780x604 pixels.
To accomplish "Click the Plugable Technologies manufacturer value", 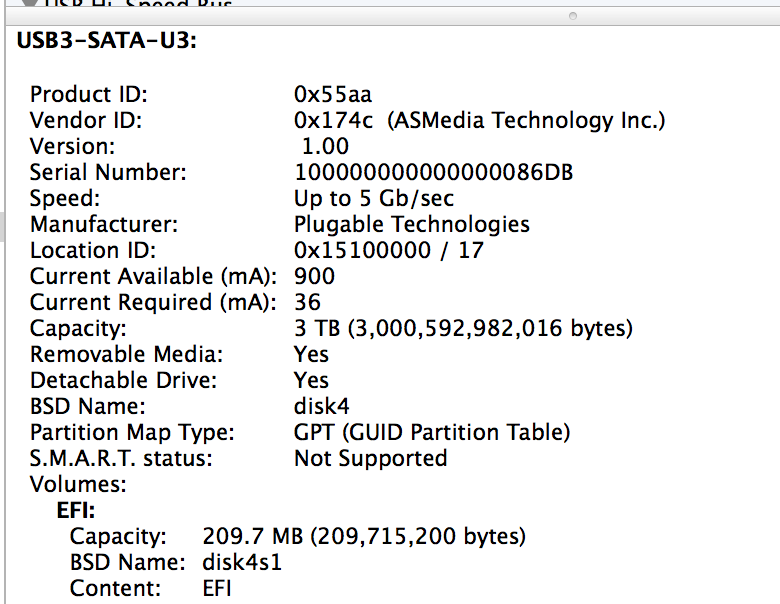I will click(x=411, y=225).
